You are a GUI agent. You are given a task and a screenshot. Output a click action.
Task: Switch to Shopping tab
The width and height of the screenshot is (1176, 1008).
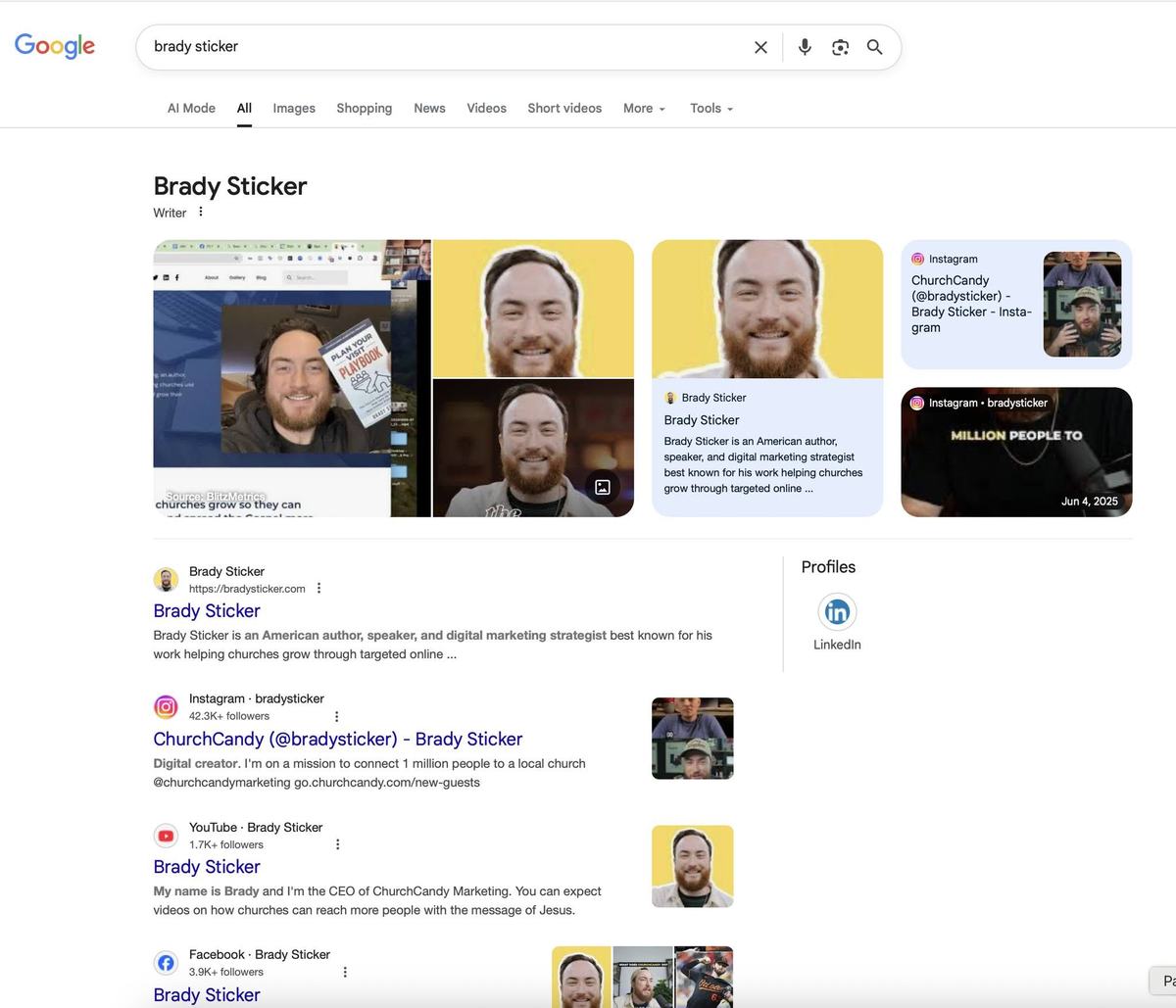tap(365, 108)
